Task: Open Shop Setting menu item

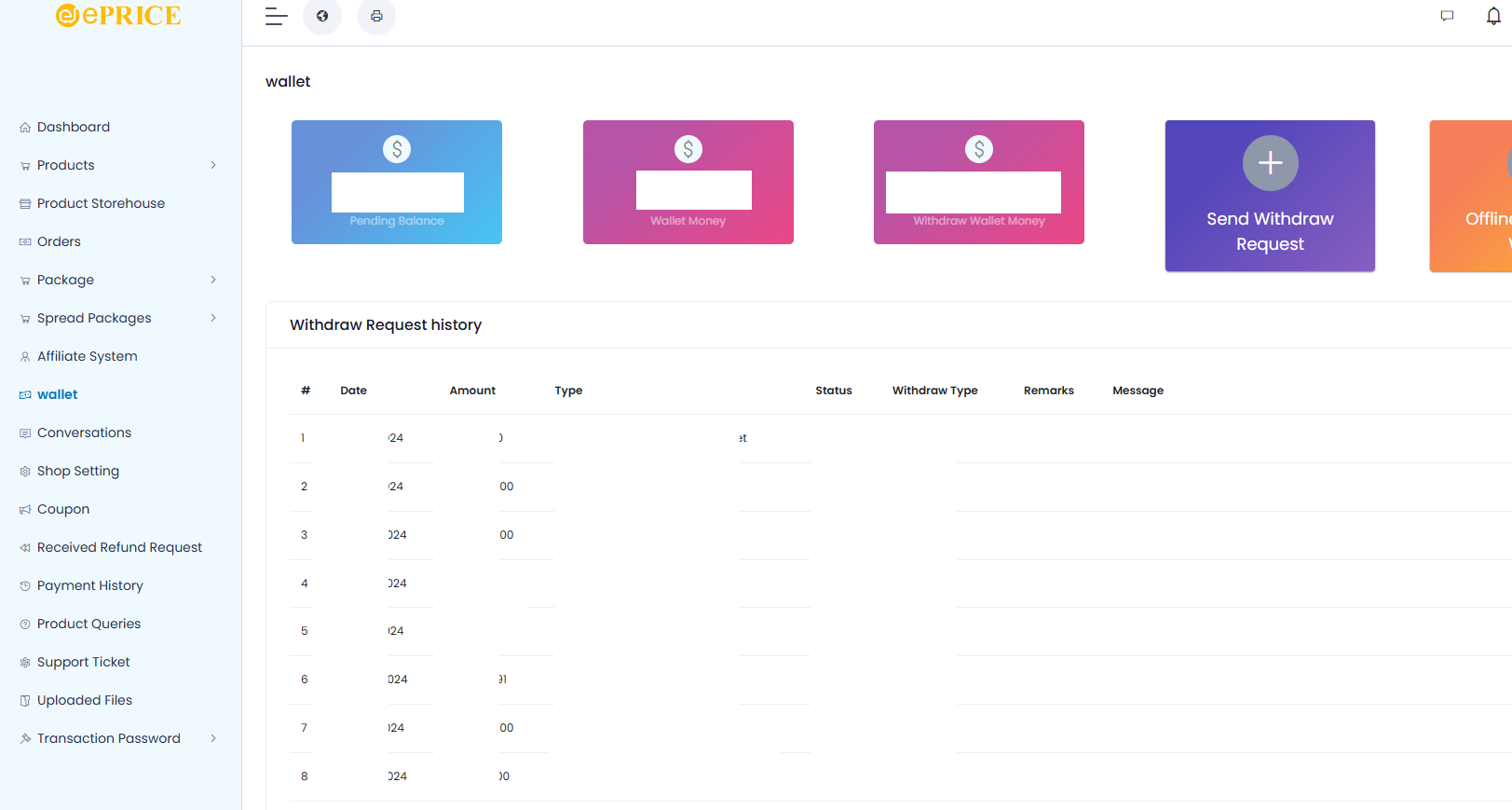Action: pos(78,471)
